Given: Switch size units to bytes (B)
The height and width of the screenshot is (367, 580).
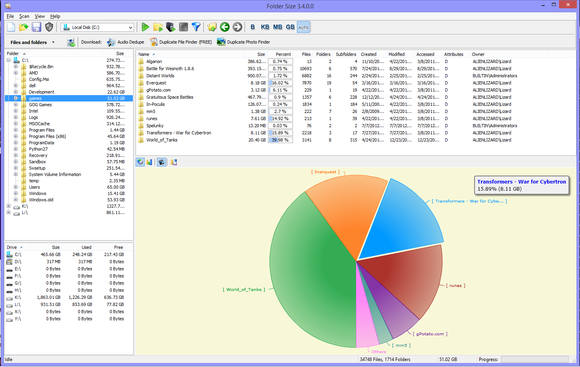Looking at the screenshot, I should pos(253,27).
